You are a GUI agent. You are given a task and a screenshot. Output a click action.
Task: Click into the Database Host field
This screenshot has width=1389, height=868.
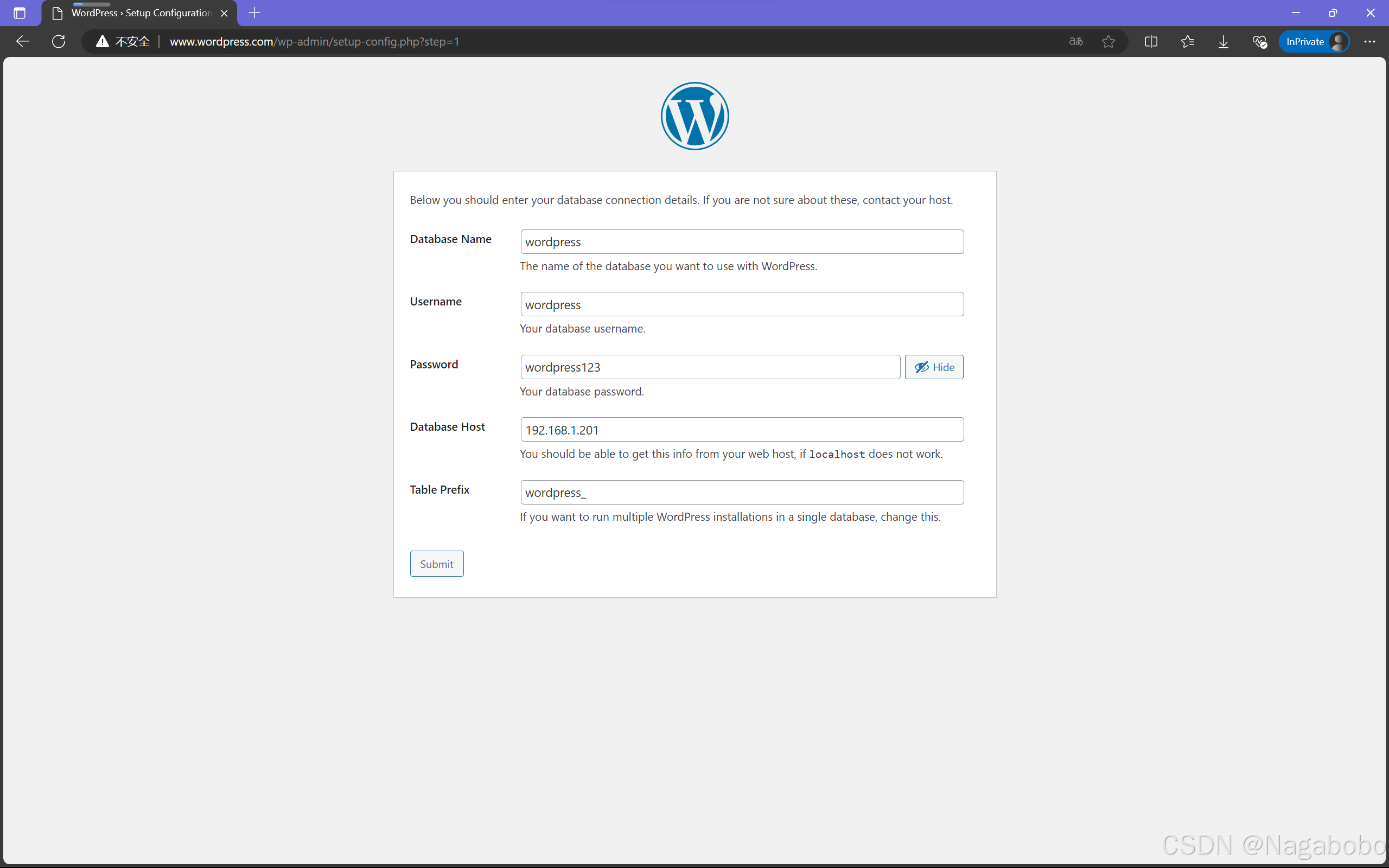pos(742,430)
